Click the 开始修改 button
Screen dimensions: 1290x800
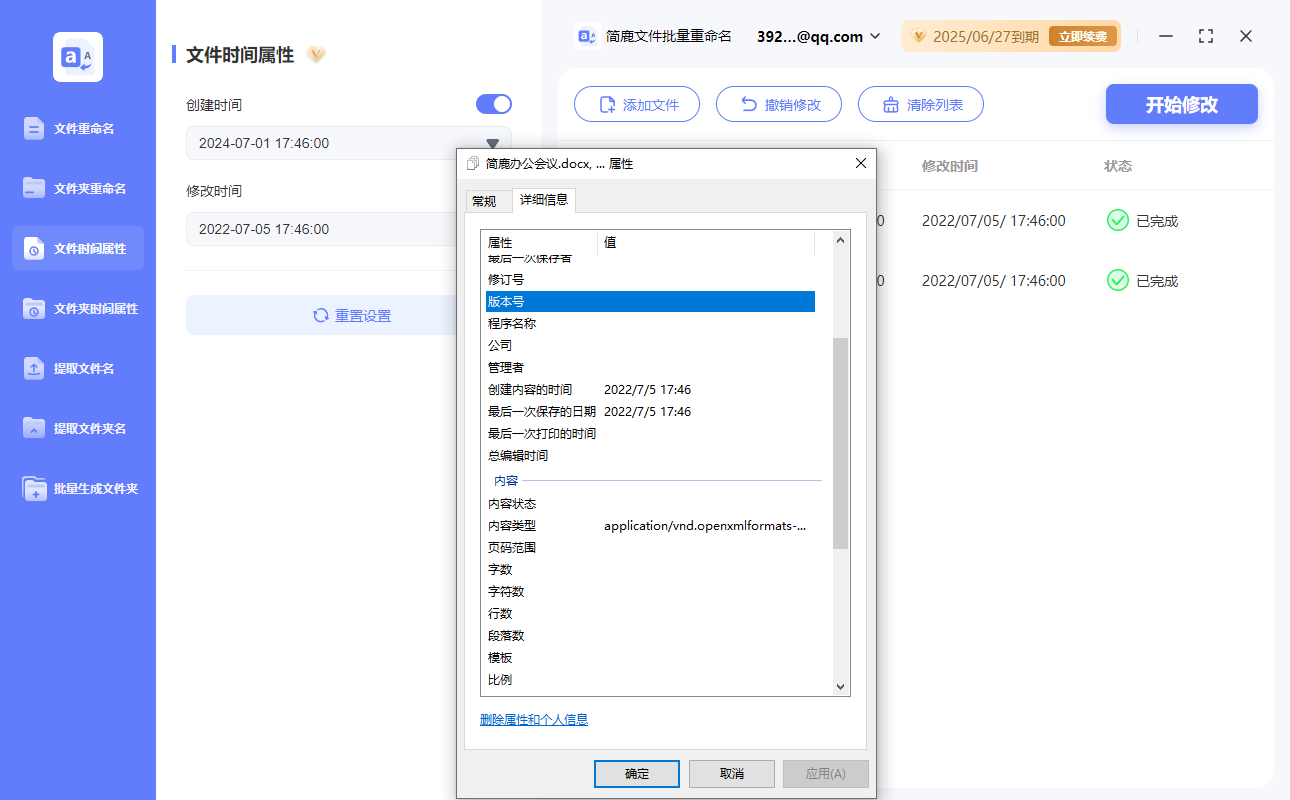tap(1181, 104)
